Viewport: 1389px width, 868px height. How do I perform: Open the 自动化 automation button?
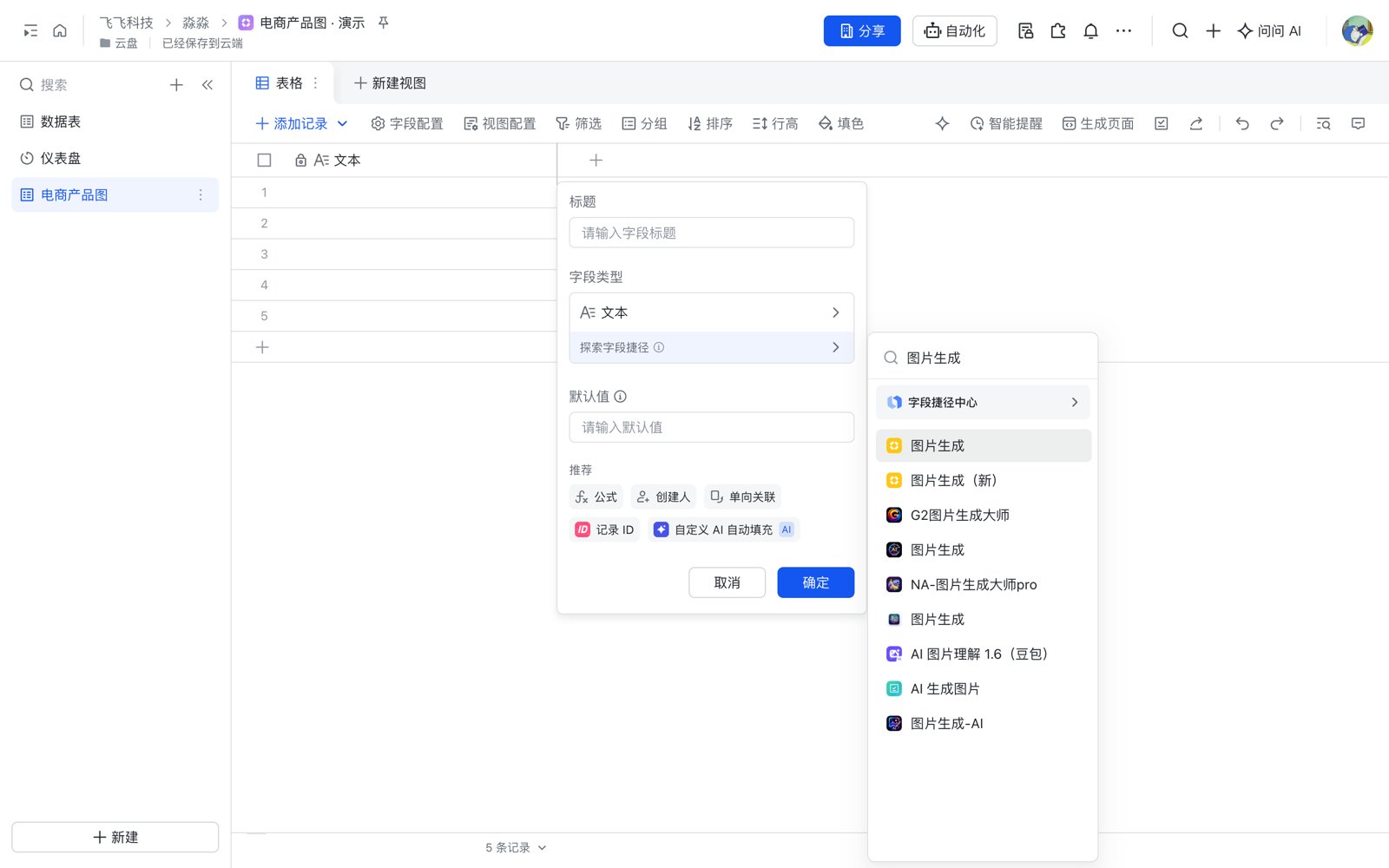click(x=954, y=31)
